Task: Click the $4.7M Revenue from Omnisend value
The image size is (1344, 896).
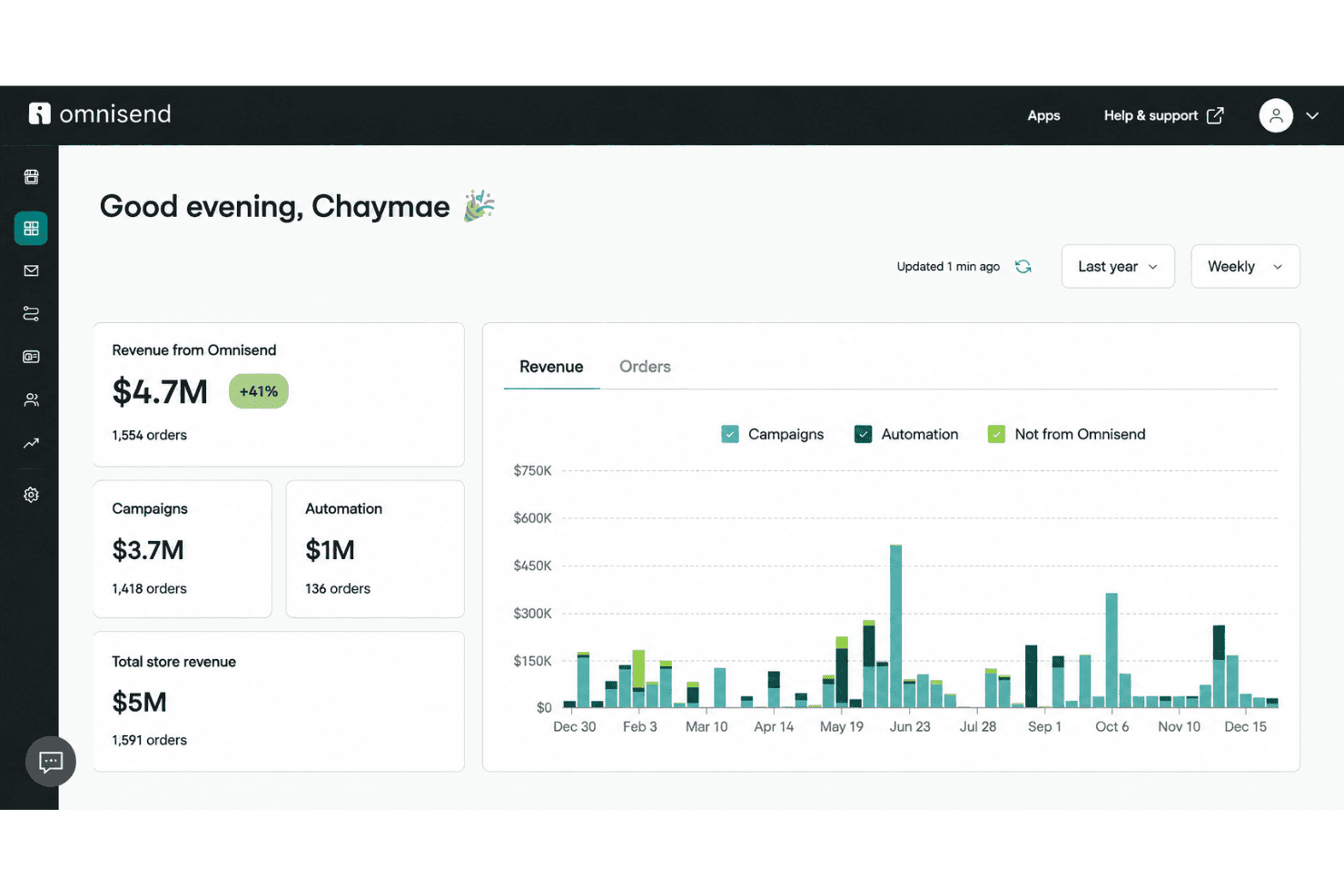Action: click(160, 392)
